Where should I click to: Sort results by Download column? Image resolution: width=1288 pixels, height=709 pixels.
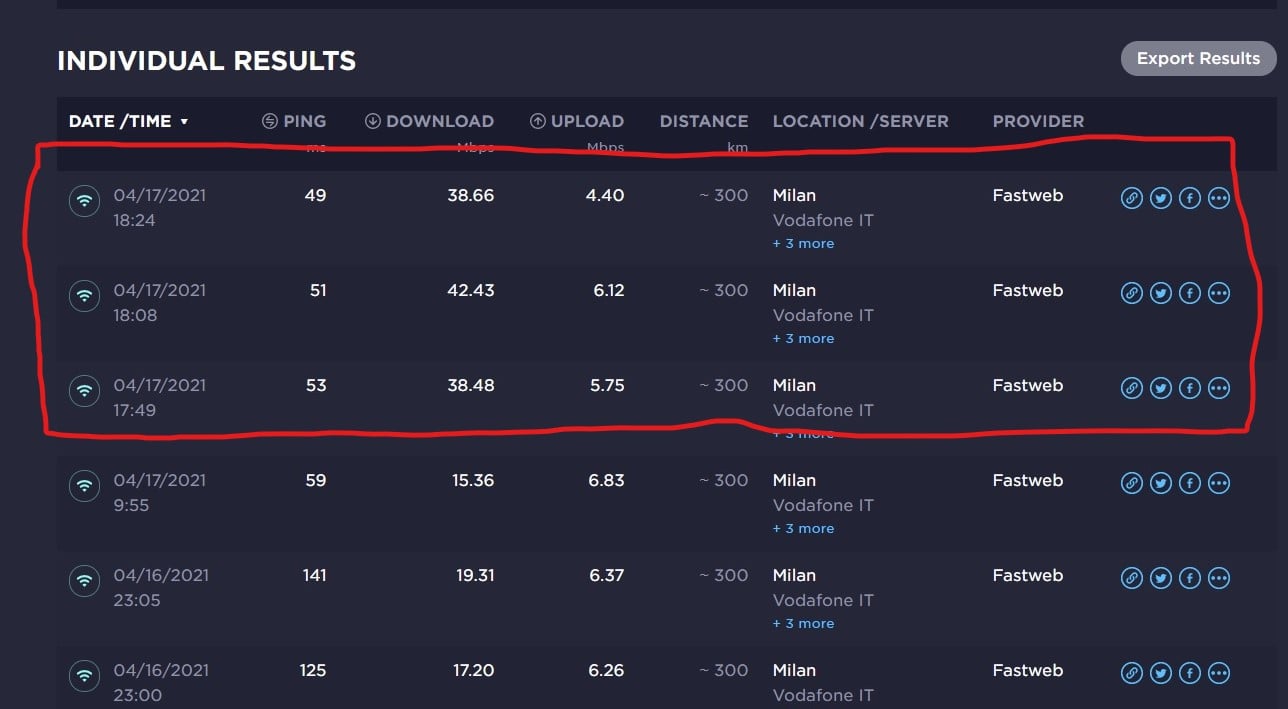pos(429,121)
